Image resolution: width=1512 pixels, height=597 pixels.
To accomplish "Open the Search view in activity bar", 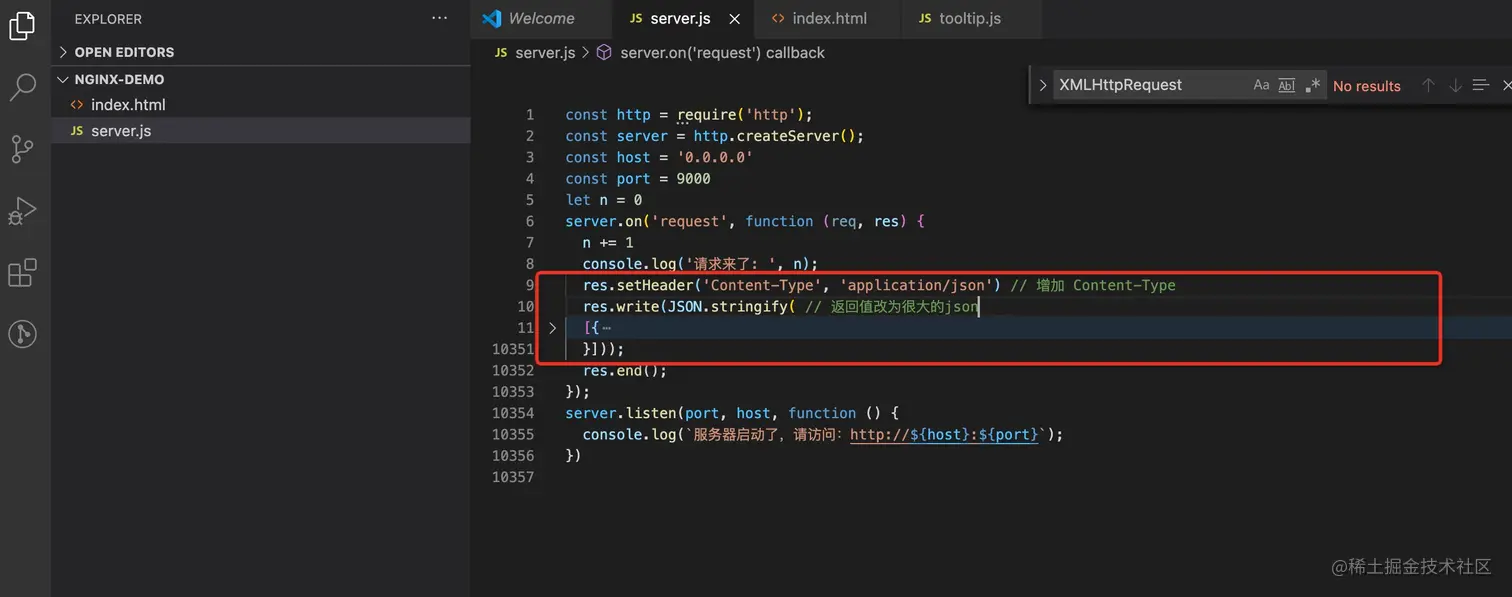I will point(22,87).
